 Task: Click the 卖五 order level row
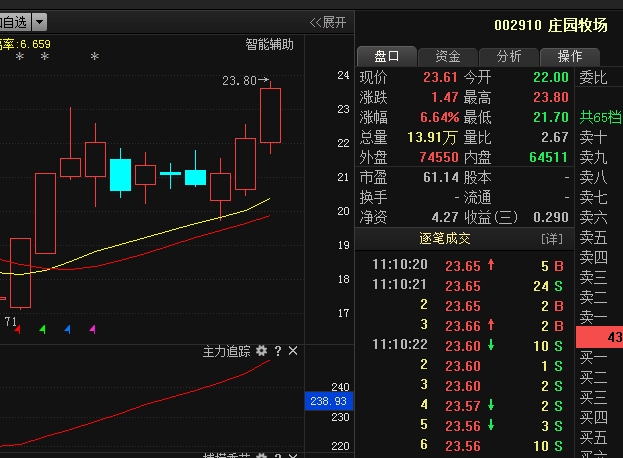[600, 237]
